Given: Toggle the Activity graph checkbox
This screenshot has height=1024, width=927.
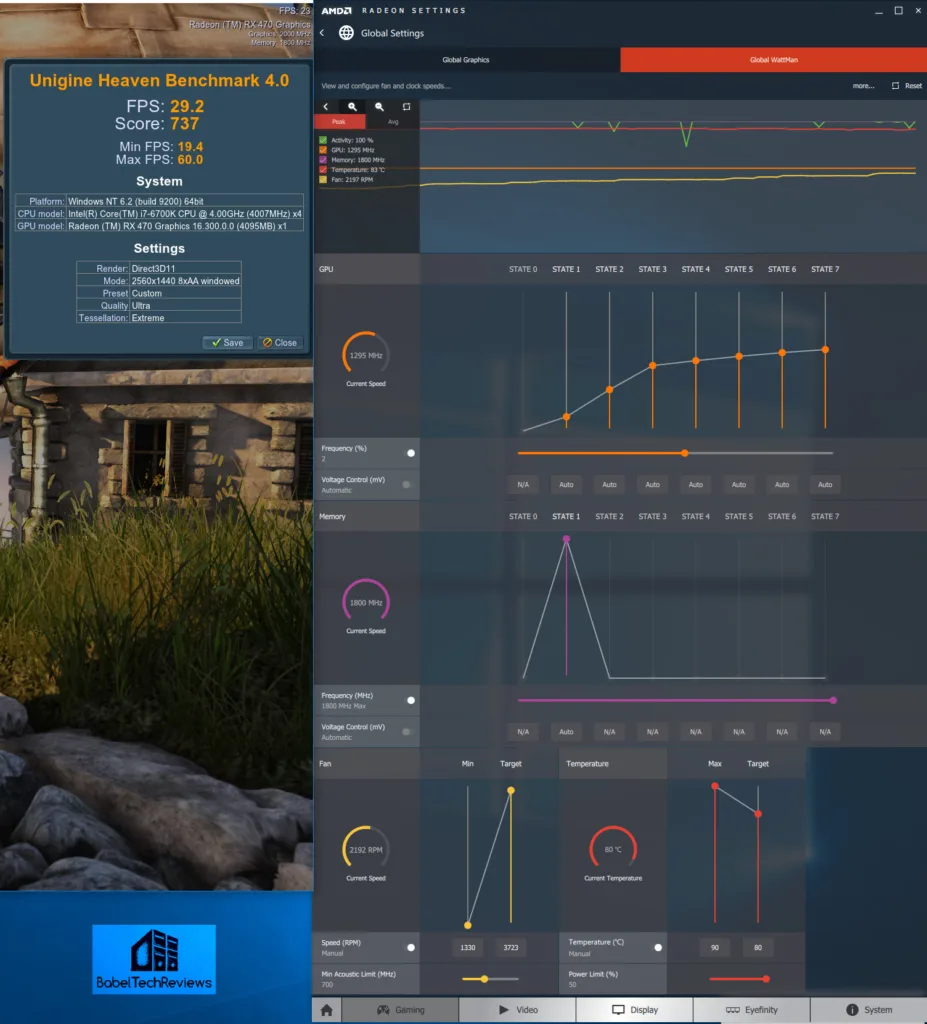Looking at the screenshot, I should click(323, 140).
